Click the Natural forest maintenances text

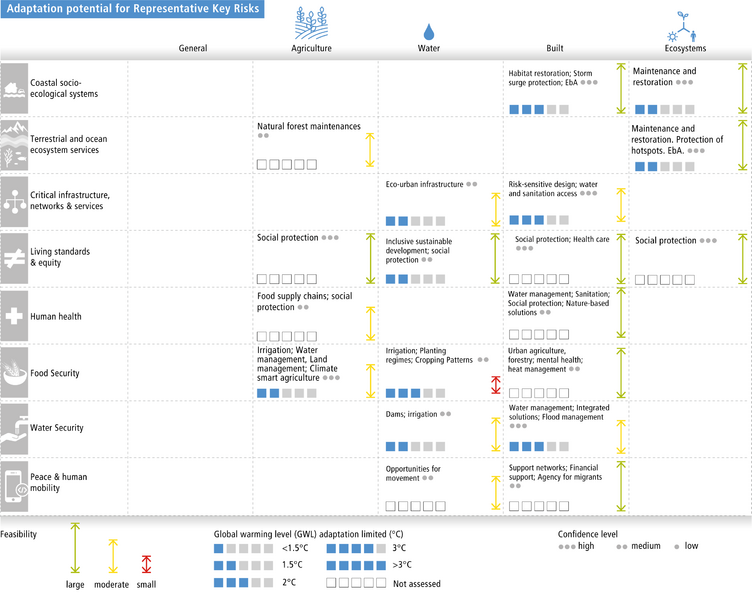coord(309,126)
